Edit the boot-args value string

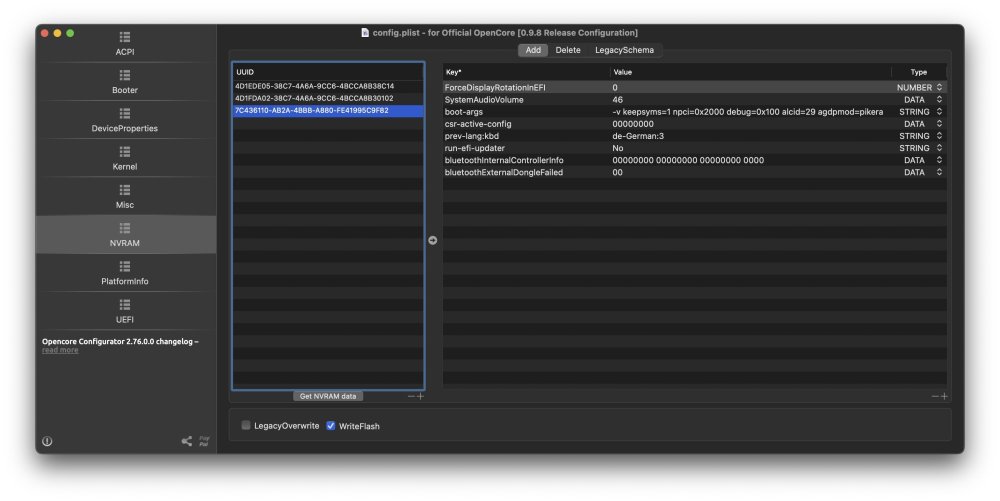click(747, 112)
